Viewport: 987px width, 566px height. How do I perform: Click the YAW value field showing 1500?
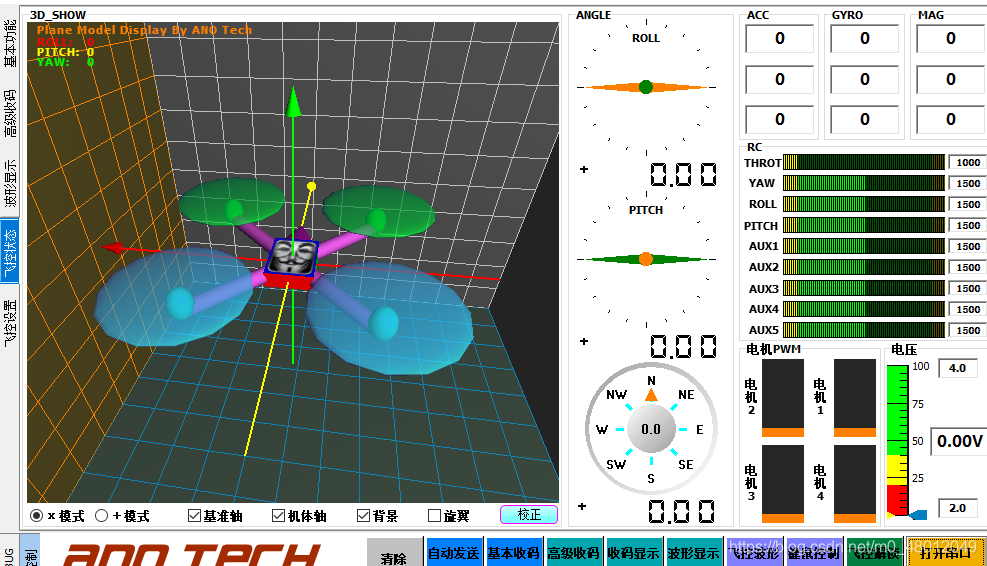point(967,183)
